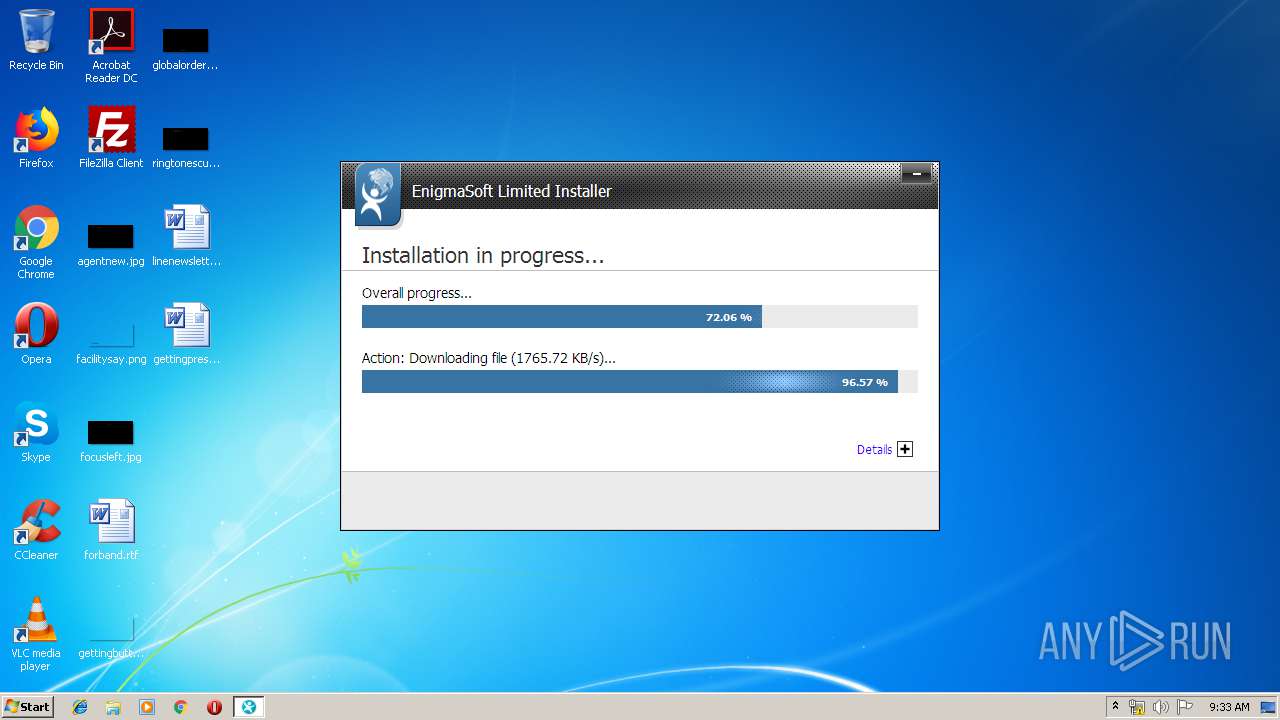This screenshot has width=1280, height=720.
Task: Open Google Chrome desktop shortcut
Action: coord(36,242)
